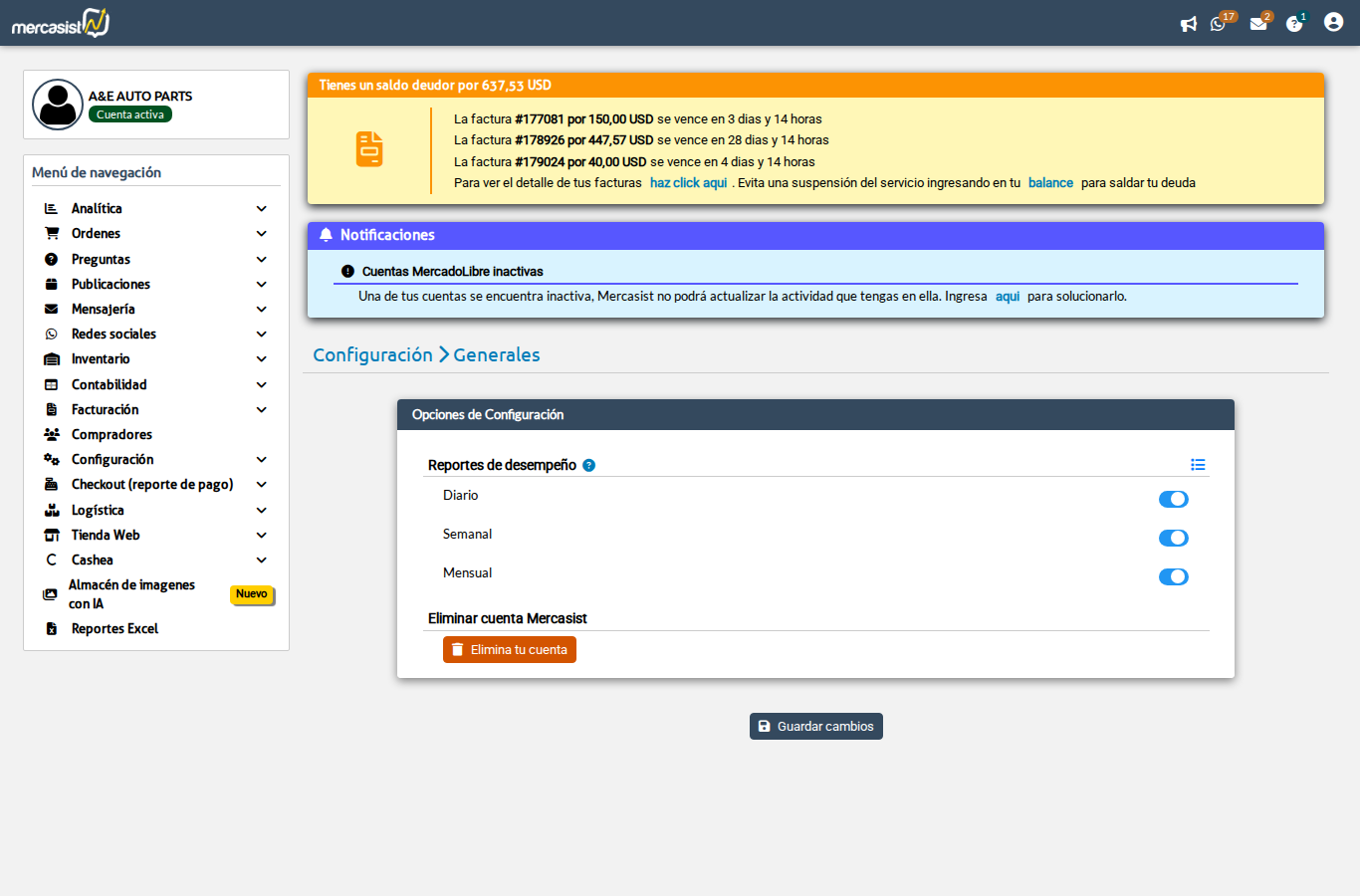Image resolution: width=1360 pixels, height=896 pixels.
Task: Click the info icon next to Reportes de desempeño
Action: (x=589, y=465)
